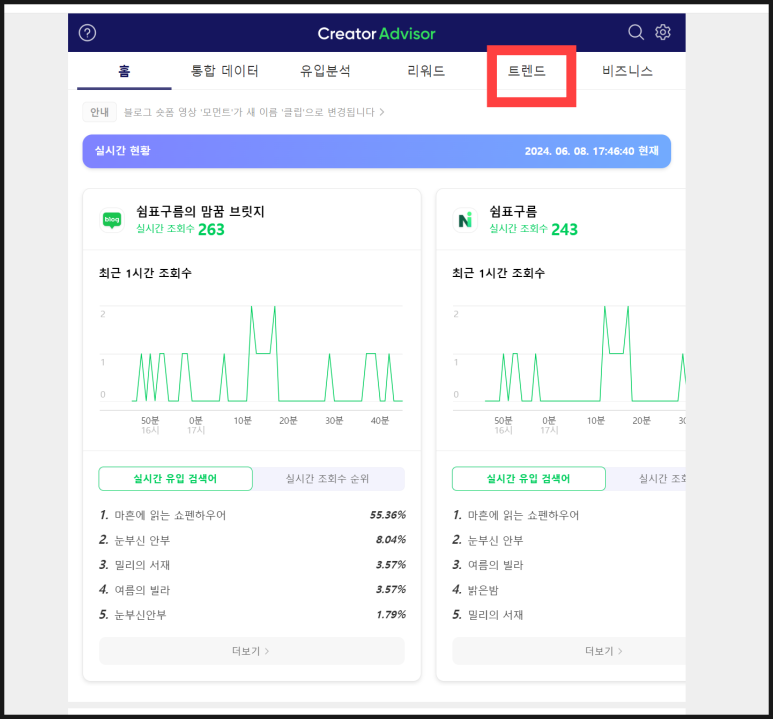
Task: Select 실시간 유입 검색어 in 쉼표구름 card
Action: click(x=528, y=479)
